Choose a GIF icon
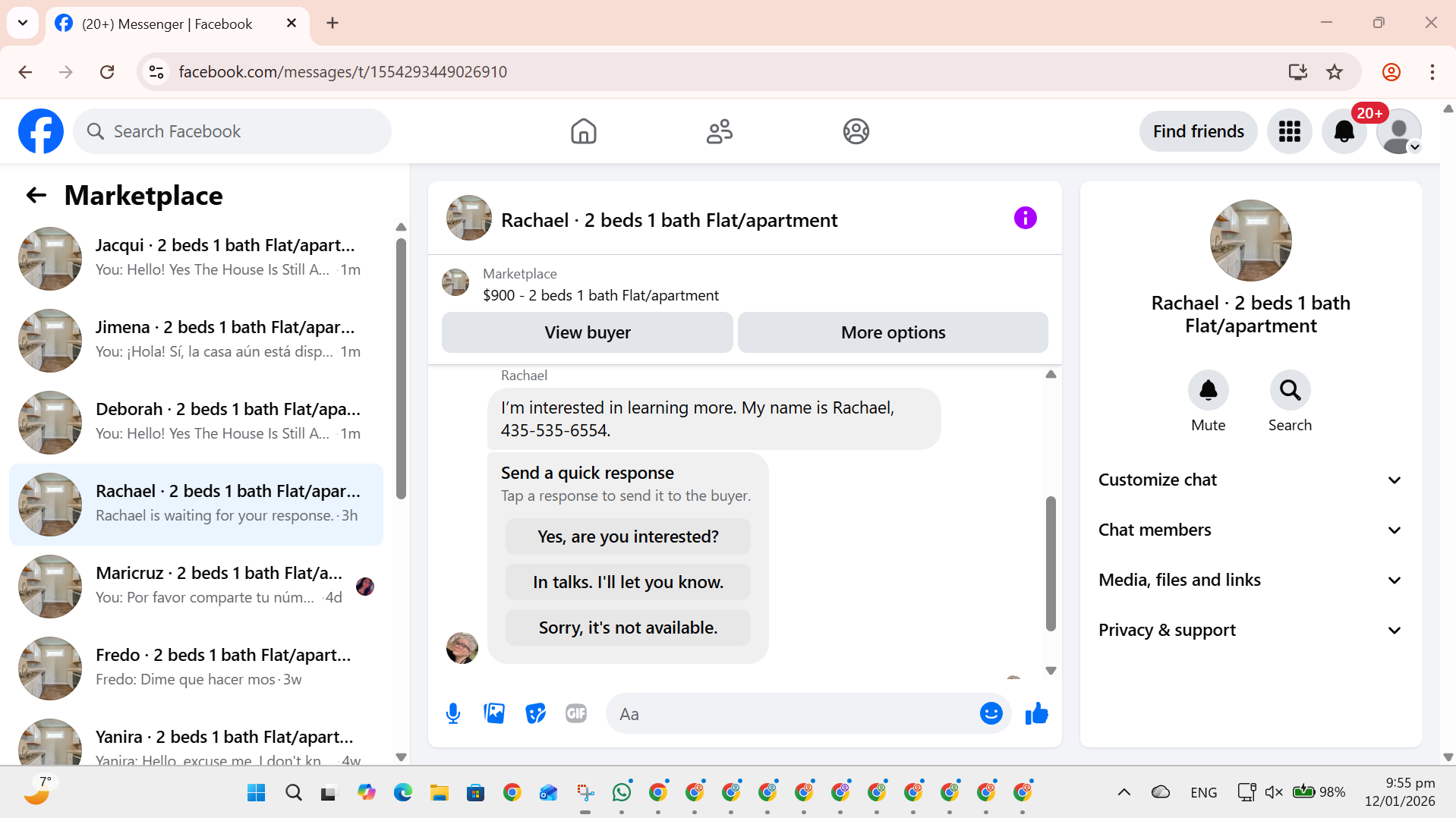The image size is (1456, 818). coord(576,713)
